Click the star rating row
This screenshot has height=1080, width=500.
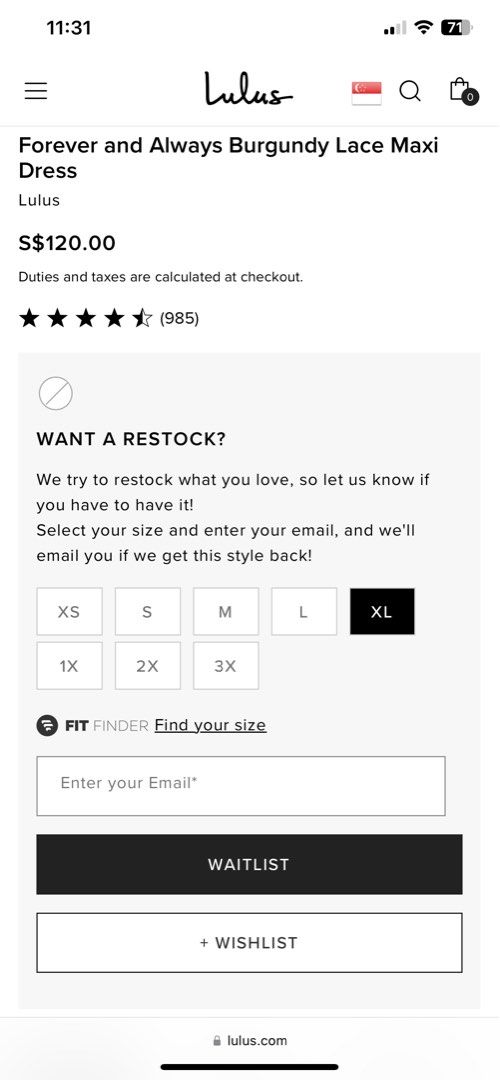click(x=109, y=318)
